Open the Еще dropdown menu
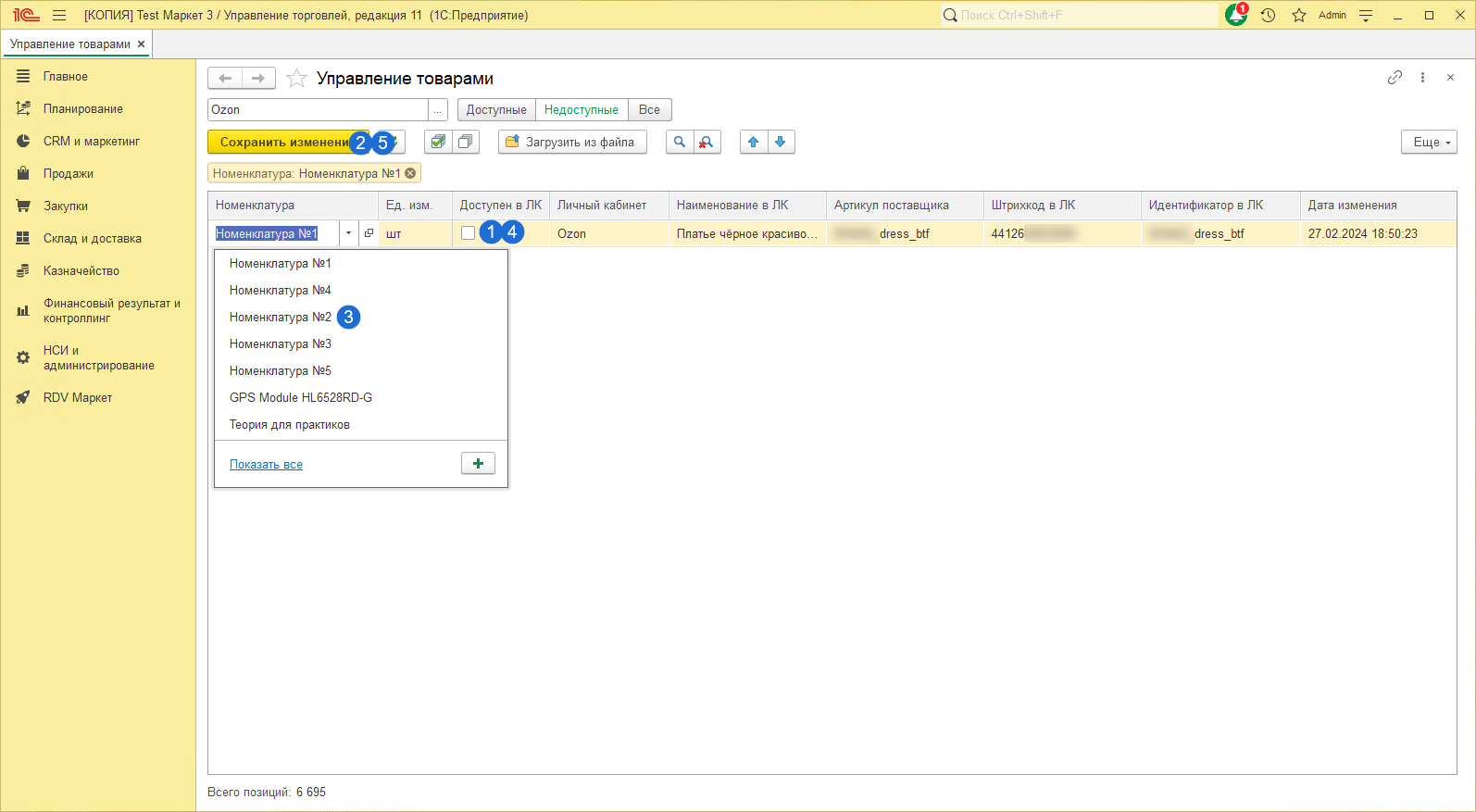The width and height of the screenshot is (1476, 812). click(1430, 142)
